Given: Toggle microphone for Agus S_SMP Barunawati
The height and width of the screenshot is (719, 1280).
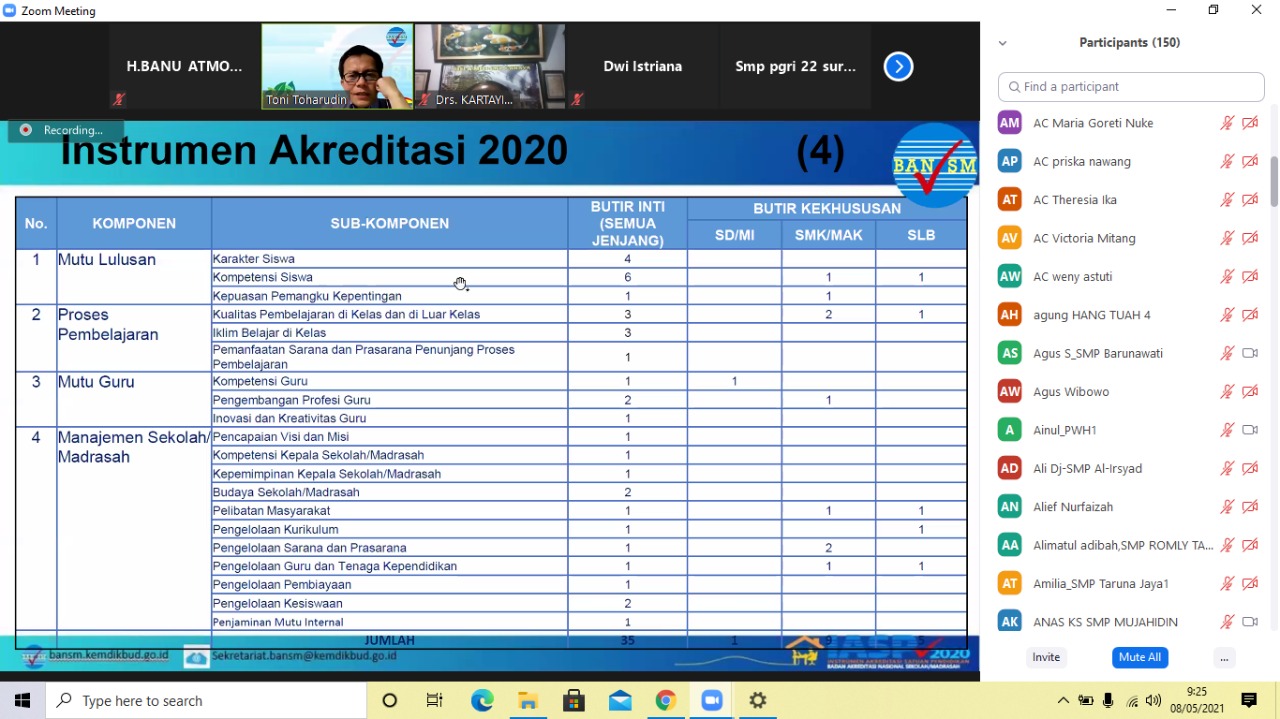Looking at the screenshot, I should (x=1227, y=353).
